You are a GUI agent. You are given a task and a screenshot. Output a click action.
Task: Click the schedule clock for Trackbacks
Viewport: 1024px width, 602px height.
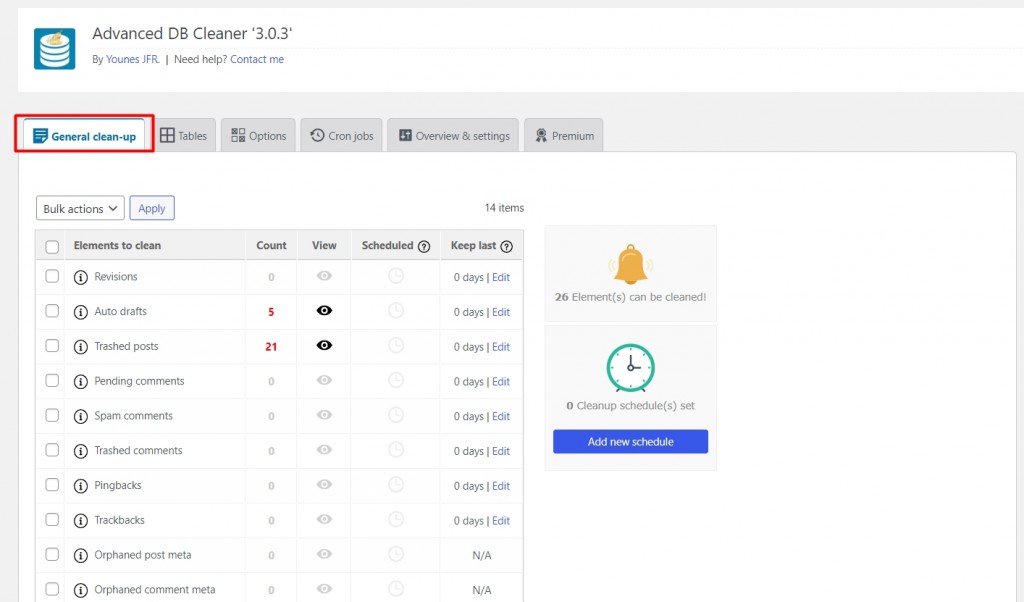pos(396,519)
